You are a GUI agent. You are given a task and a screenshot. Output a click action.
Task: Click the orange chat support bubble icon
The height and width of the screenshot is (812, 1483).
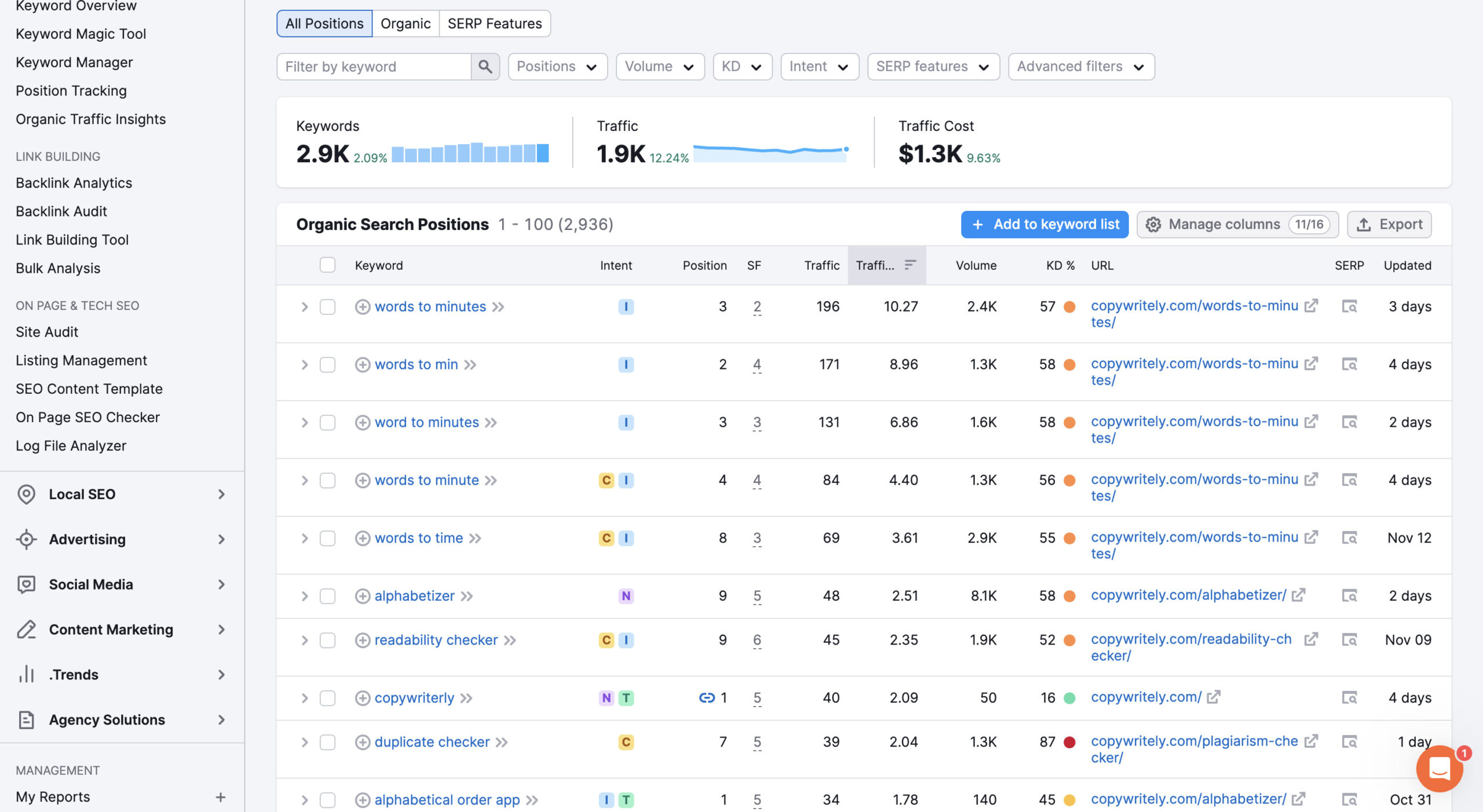(1439, 769)
